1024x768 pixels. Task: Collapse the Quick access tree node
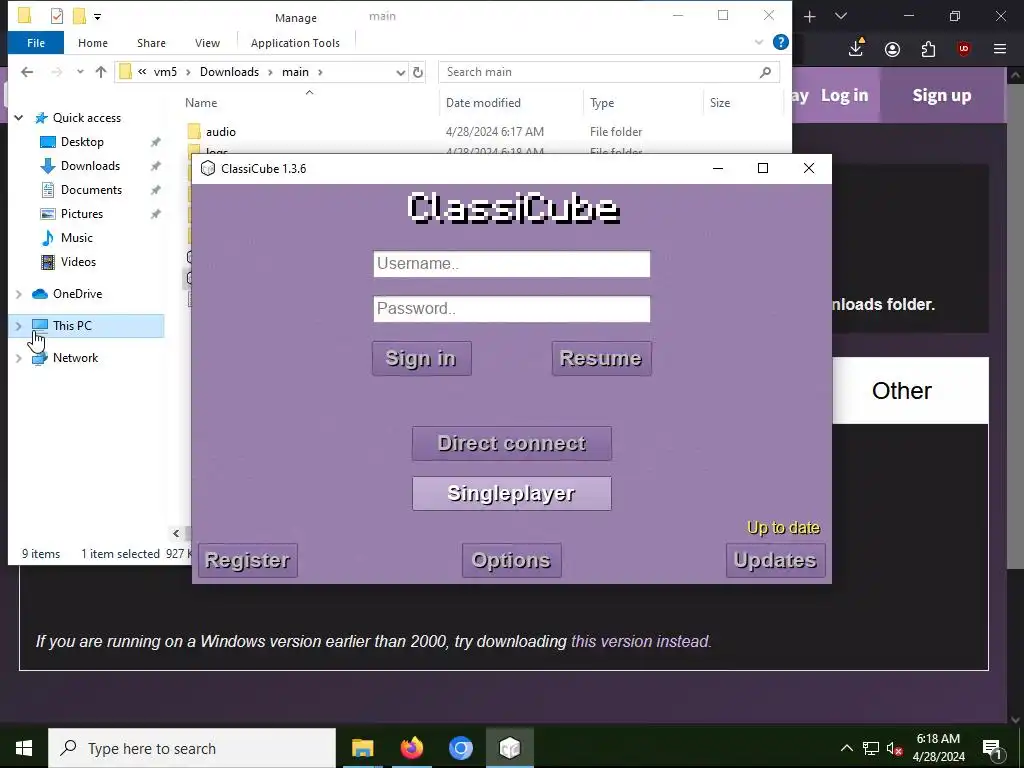pos(19,118)
